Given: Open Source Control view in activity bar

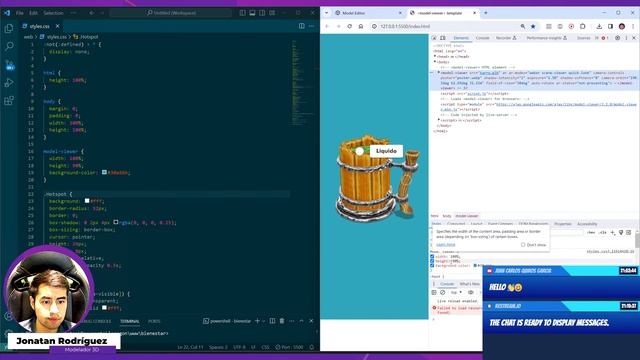Looking at the screenshot, I should click(x=9, y=64).
